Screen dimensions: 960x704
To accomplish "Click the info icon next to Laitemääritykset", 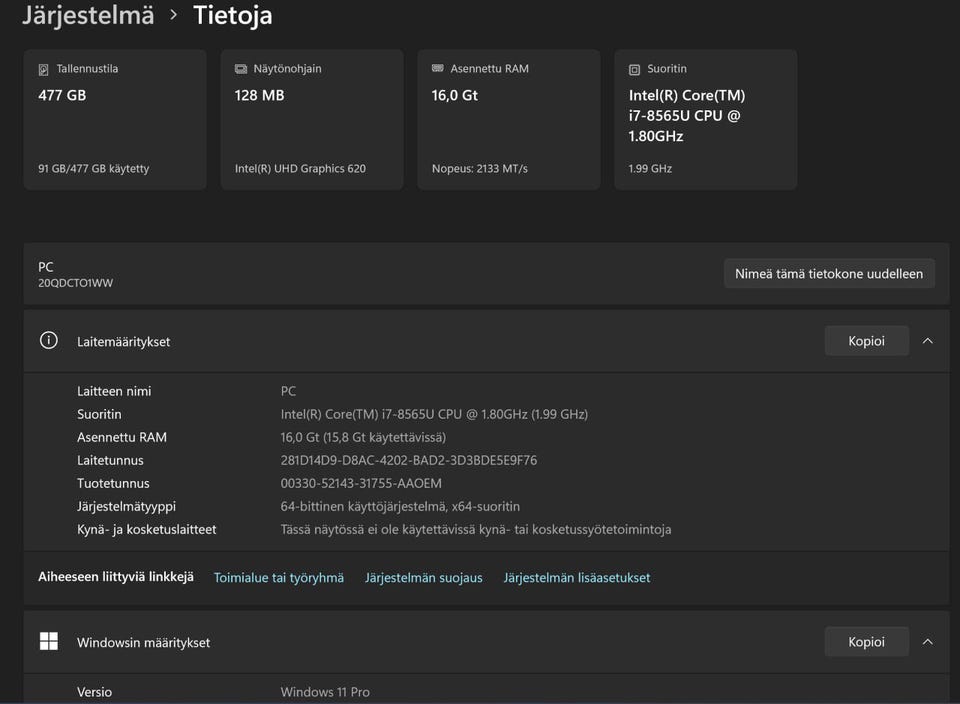I will pos(48,340).
